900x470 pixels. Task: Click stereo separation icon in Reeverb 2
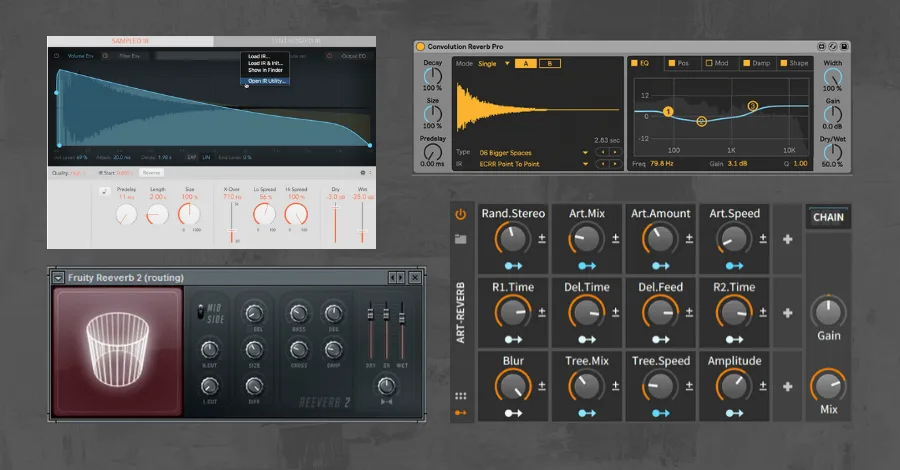click(x=386, y=402)
